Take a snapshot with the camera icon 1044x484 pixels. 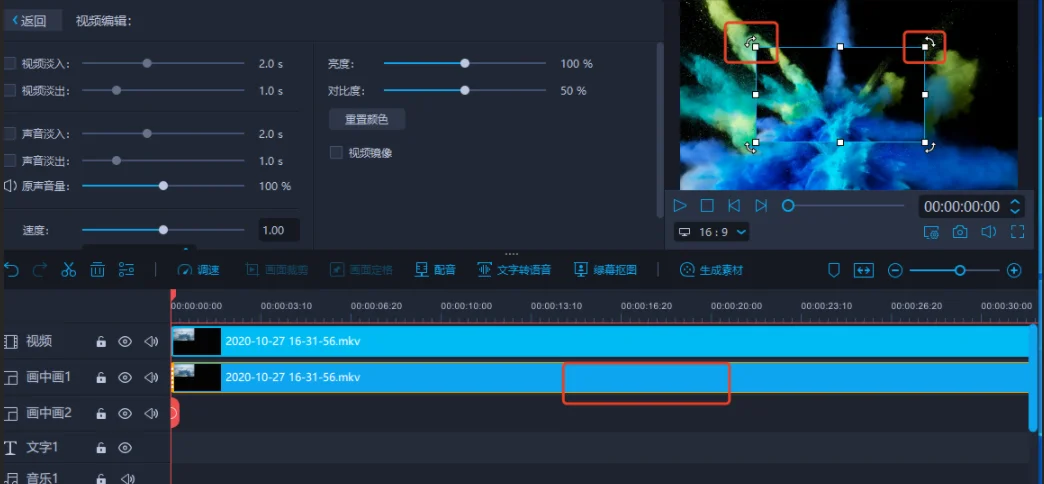coord(959,232)
